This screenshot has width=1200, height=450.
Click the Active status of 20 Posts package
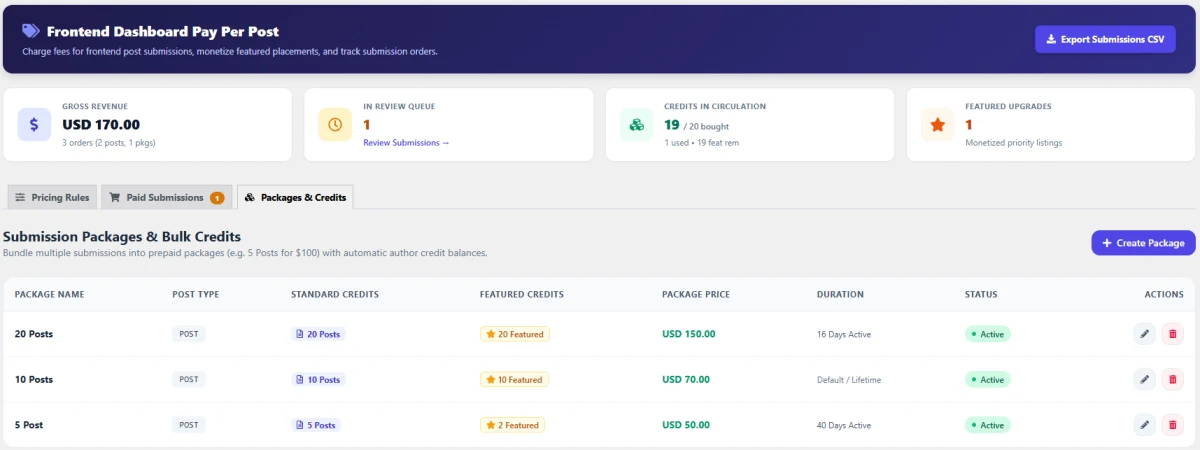pos(988,334)
